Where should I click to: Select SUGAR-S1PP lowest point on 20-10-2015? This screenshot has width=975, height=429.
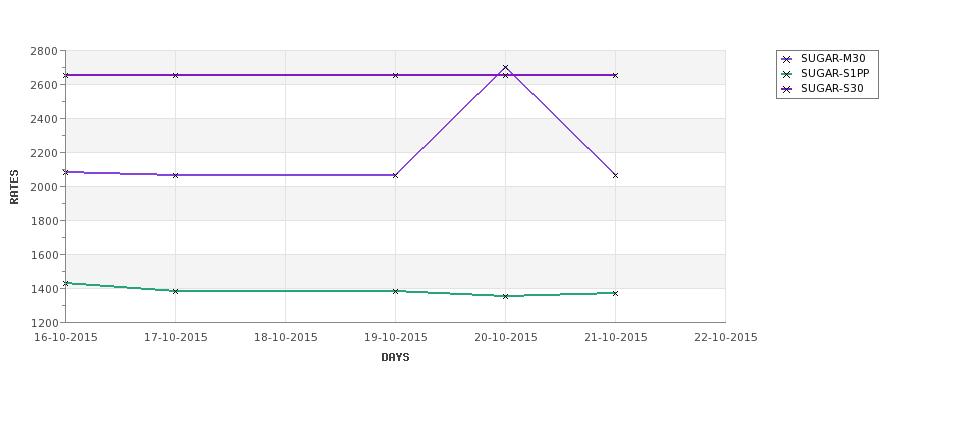506,296
